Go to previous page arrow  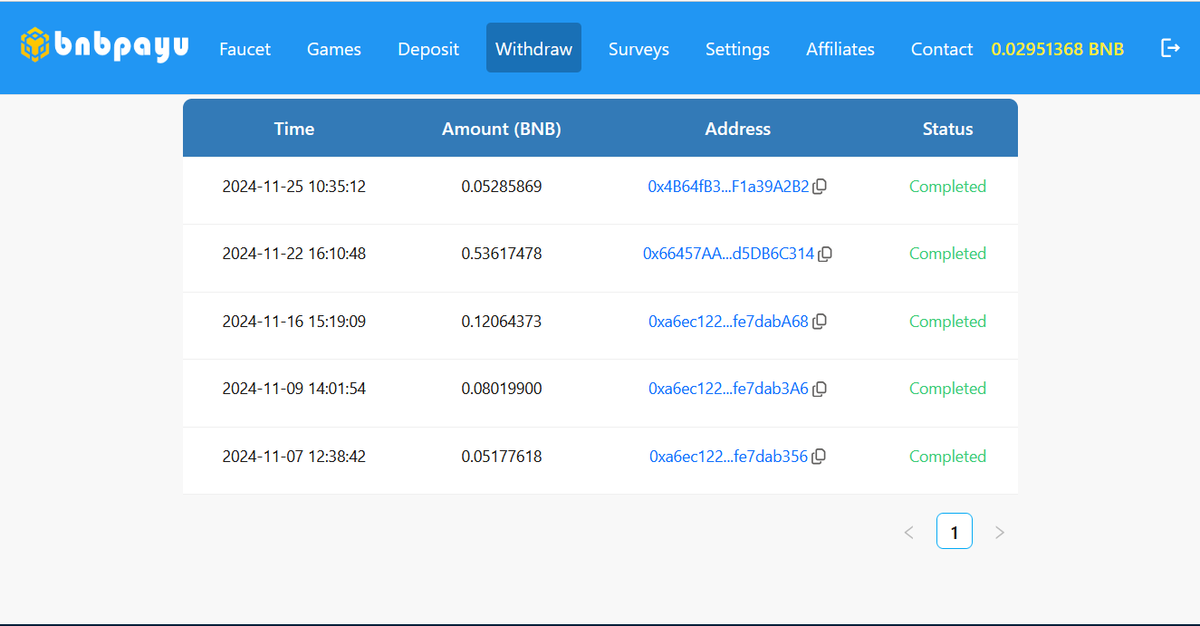click(x=909, y=532)
